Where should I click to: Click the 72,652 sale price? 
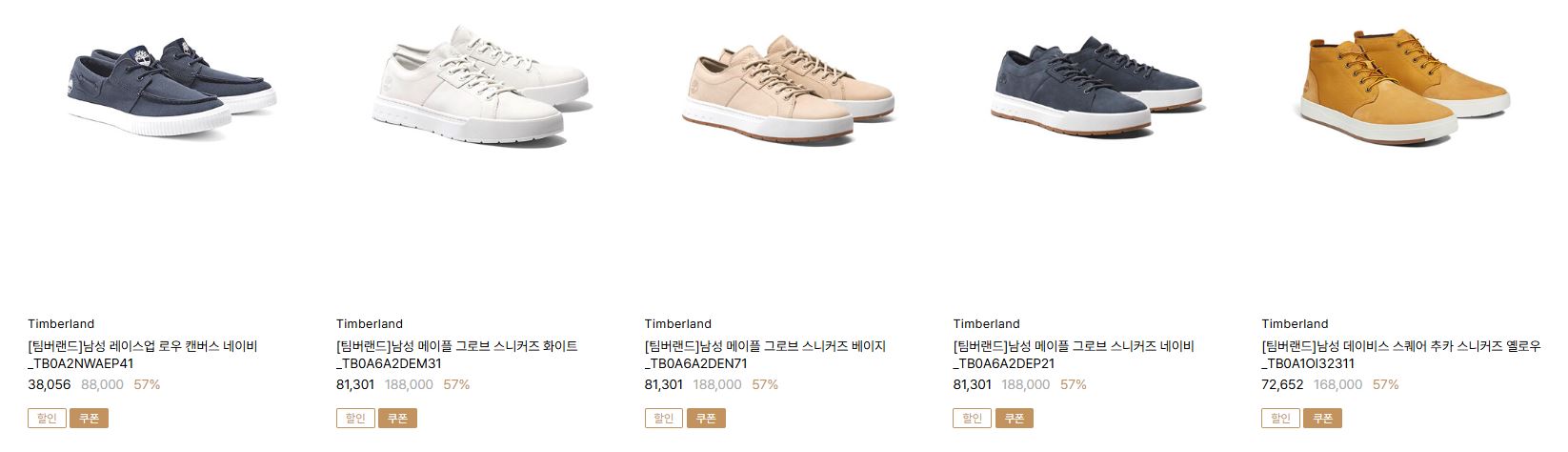[x=1283, y=384]
